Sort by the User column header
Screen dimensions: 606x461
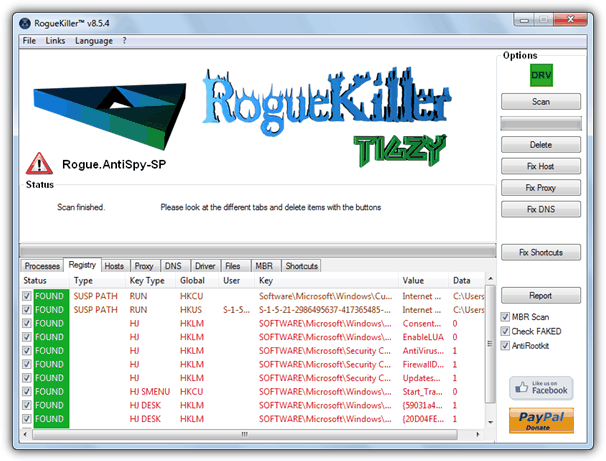point(237,281)
